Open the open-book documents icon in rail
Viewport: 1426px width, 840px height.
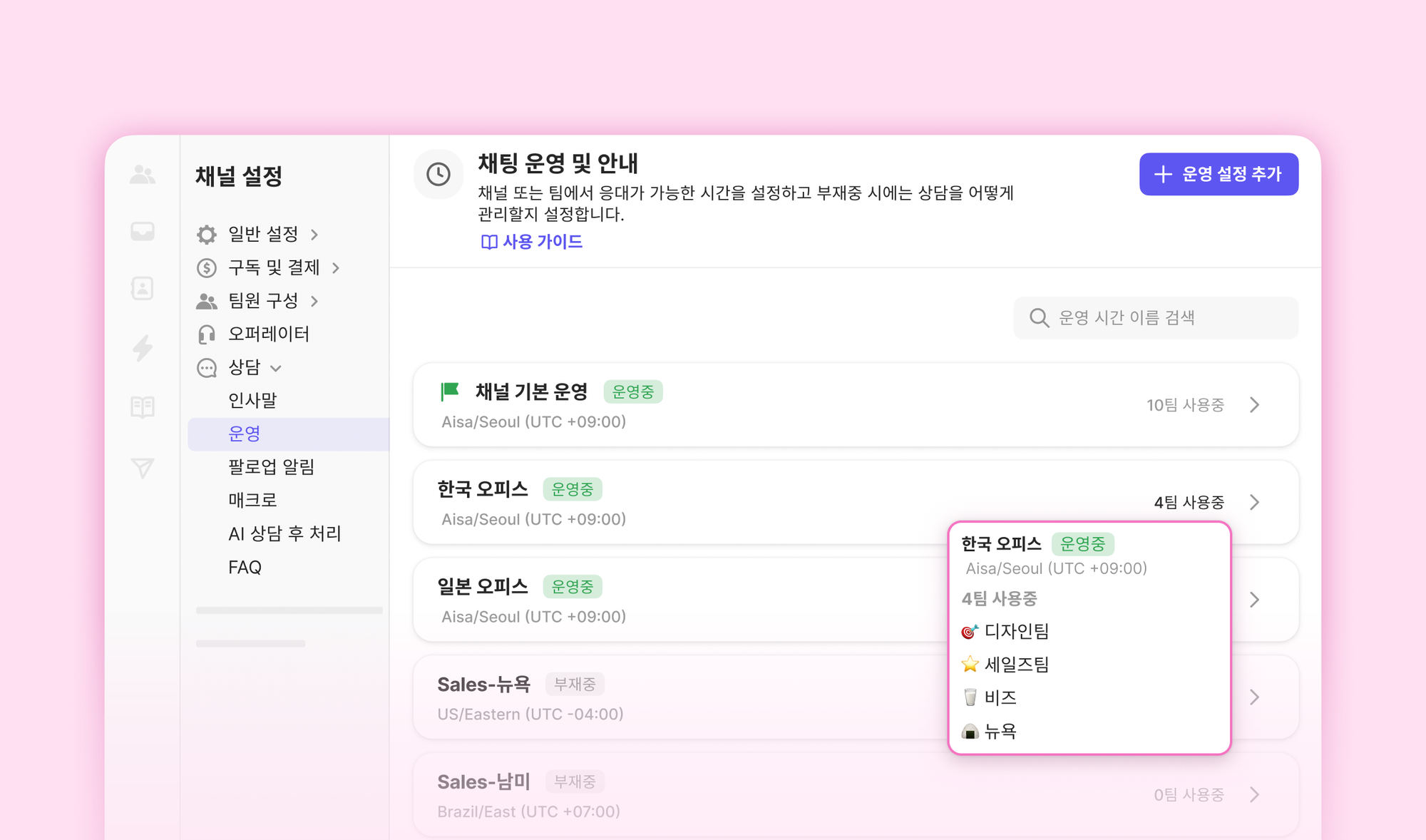click(x=143, y=407)
